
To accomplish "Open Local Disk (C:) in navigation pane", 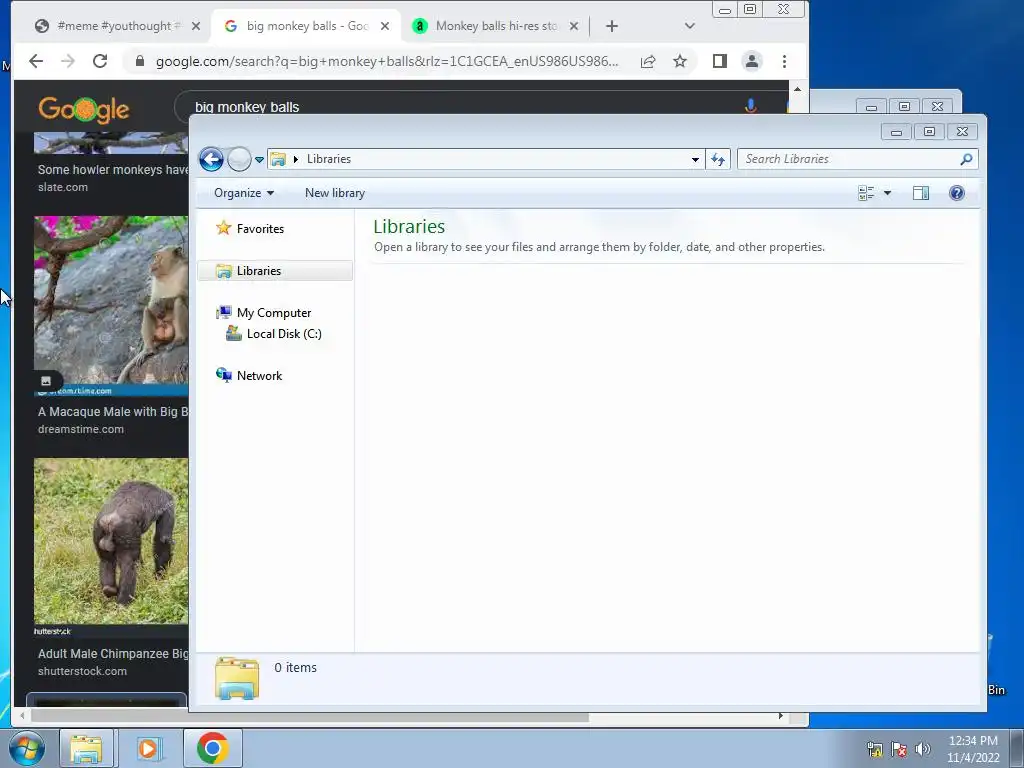I will point(284,334).
